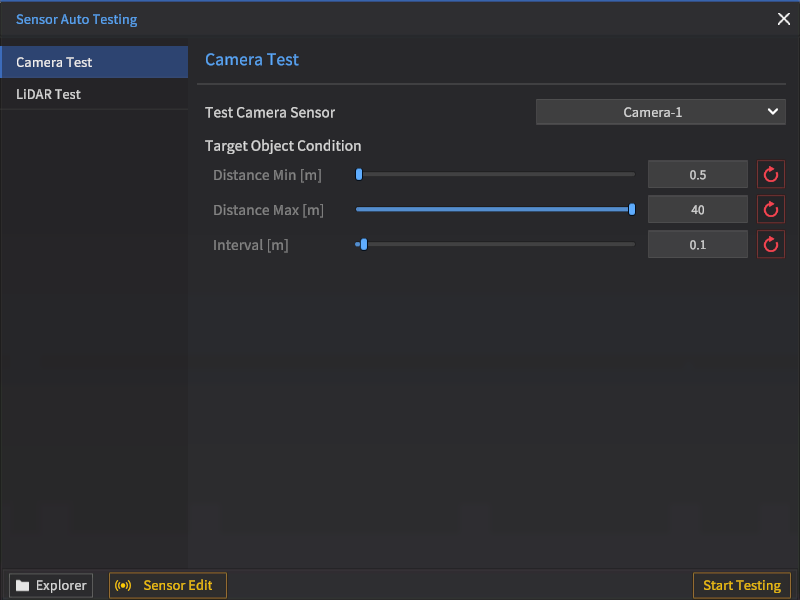Click the folder icon beside Explorer

pyautogui.click(x=22, y=586)
